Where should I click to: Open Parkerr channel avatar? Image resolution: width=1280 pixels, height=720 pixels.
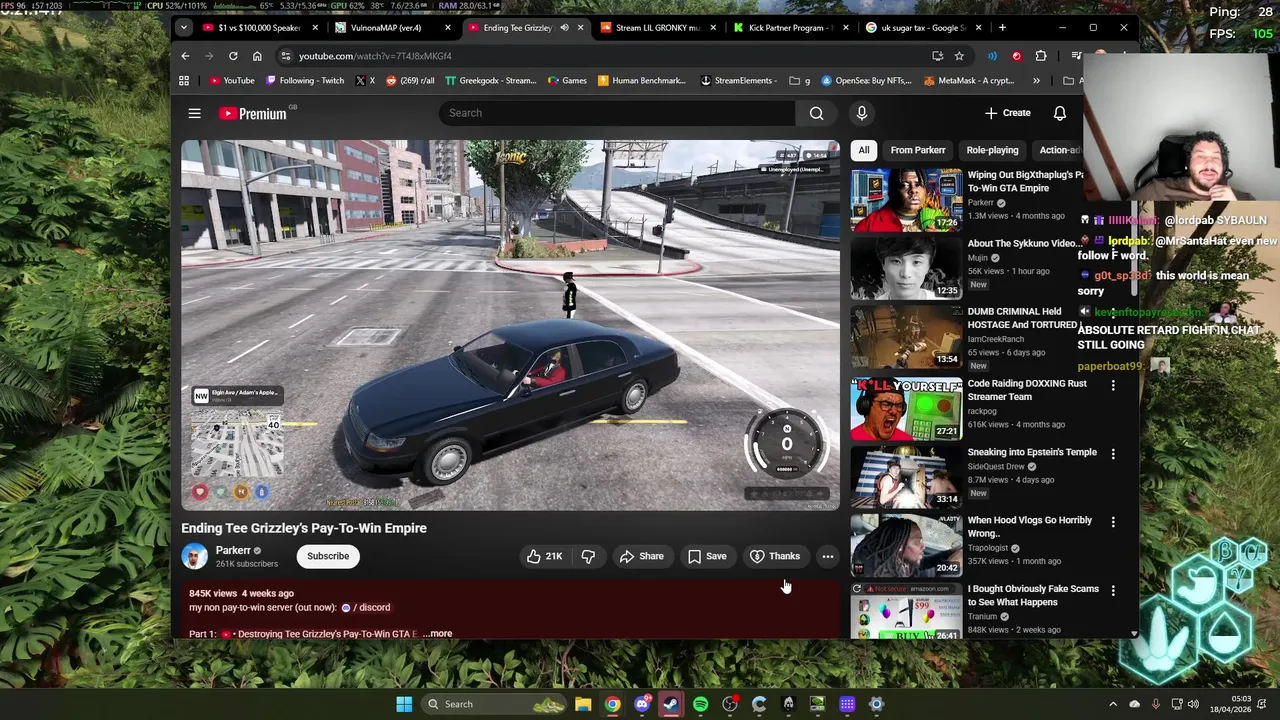[x=194, y=556]
